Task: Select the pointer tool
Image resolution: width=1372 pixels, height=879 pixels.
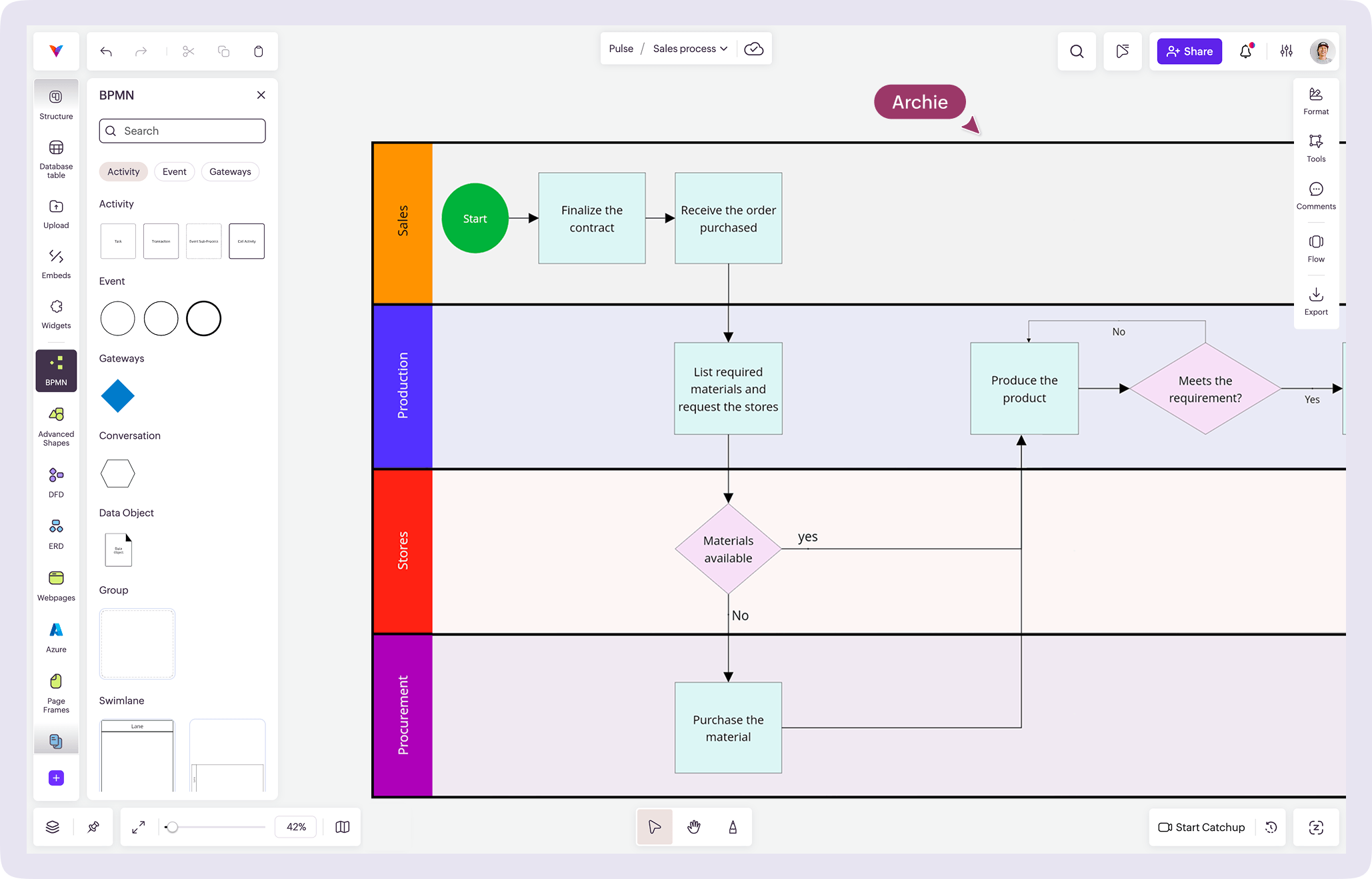Action: 655,827
